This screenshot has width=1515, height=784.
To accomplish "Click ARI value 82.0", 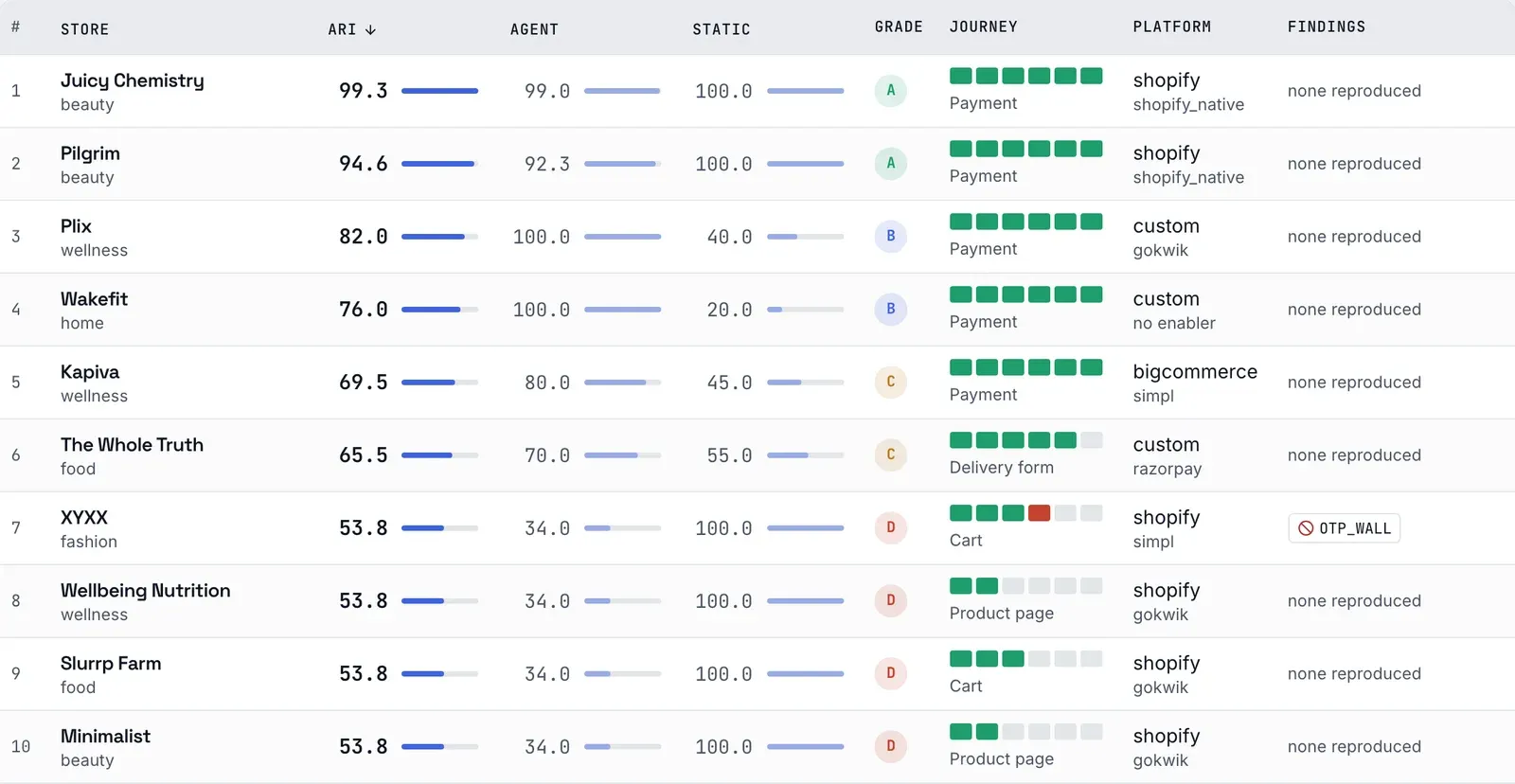I will pos(364,237).
